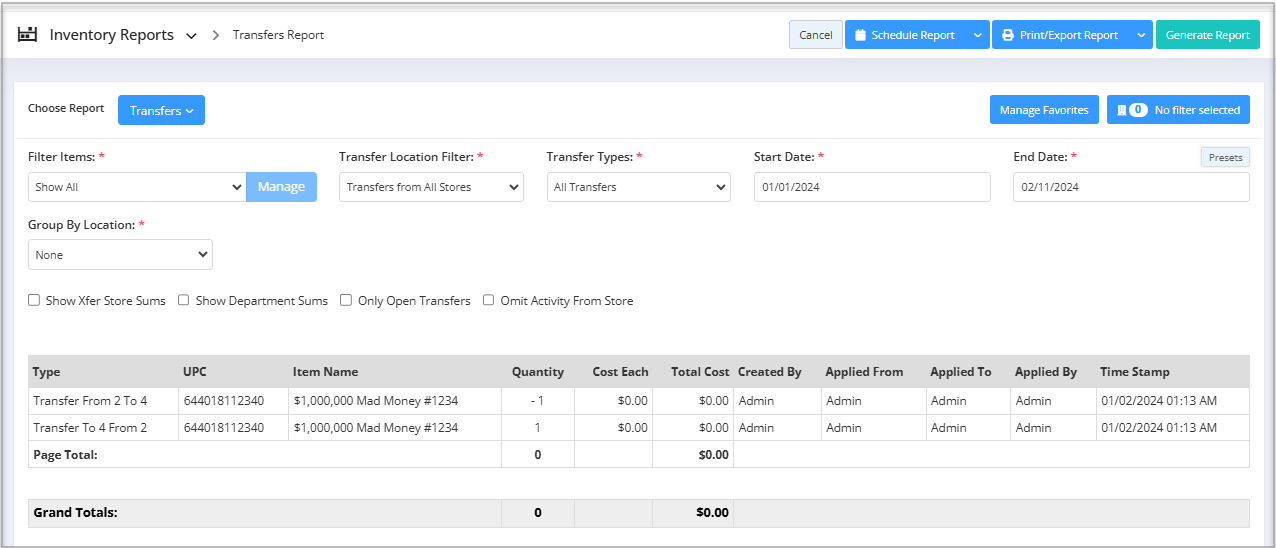
Task: Open the Transfer Types dropdown
Action: point(638,187)
